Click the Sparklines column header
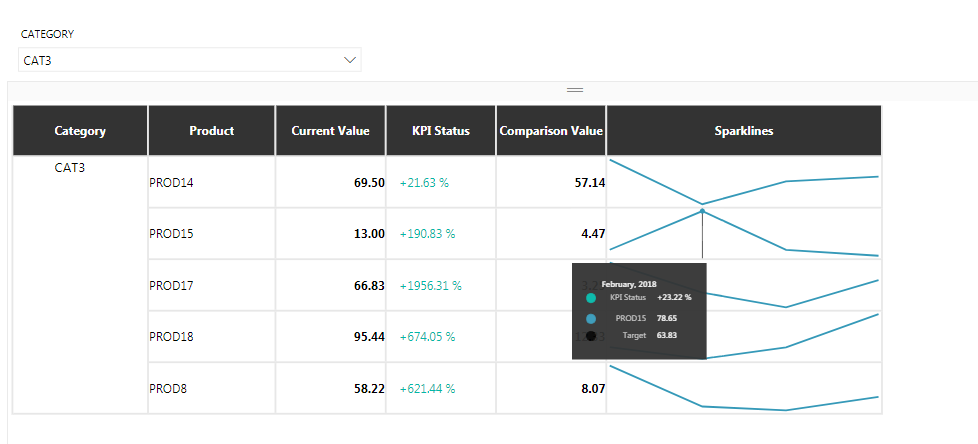The height and width of the screenshot is (444, 978). 744,131
